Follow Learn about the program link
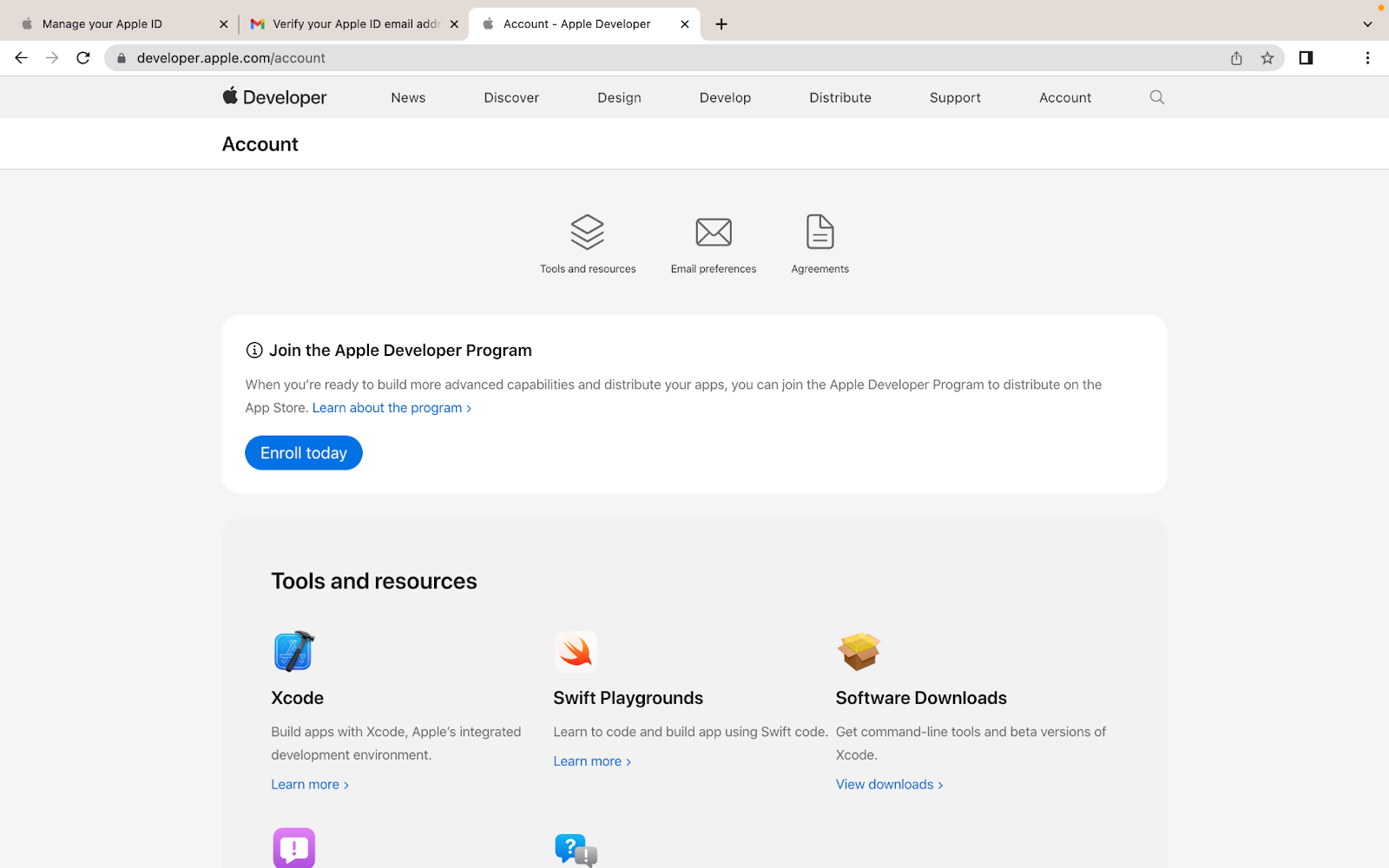Image resolution: width=1389 pixels, height=868 pixels. point(392,408)
